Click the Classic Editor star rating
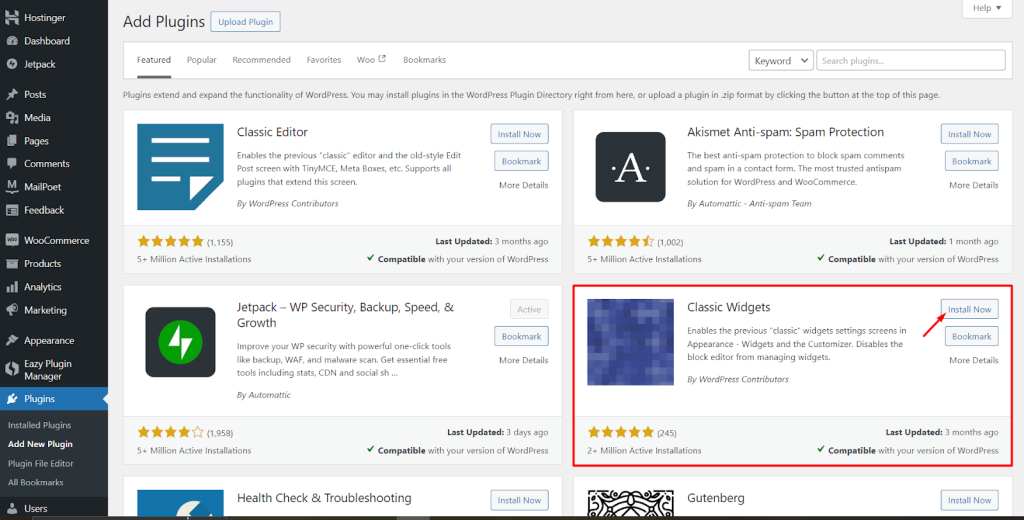The width and height of the screenshot is (1024, 520). pos(170,242)
